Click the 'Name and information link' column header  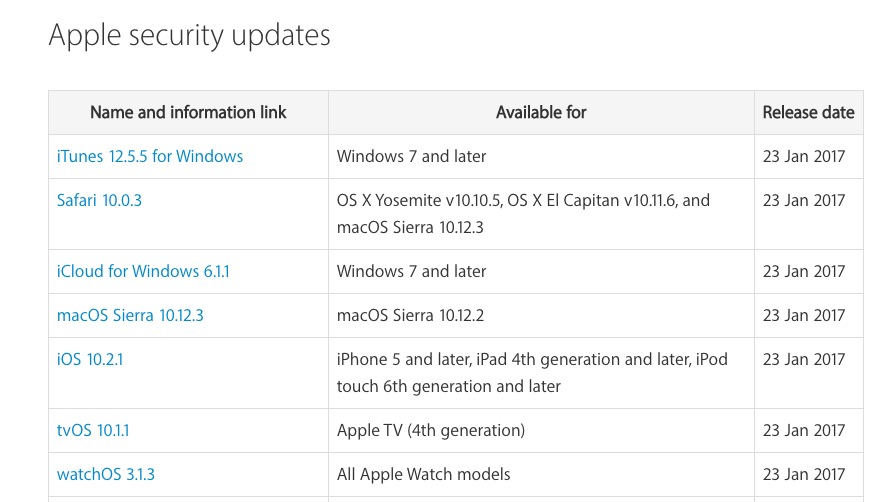(x=188, y=113)
